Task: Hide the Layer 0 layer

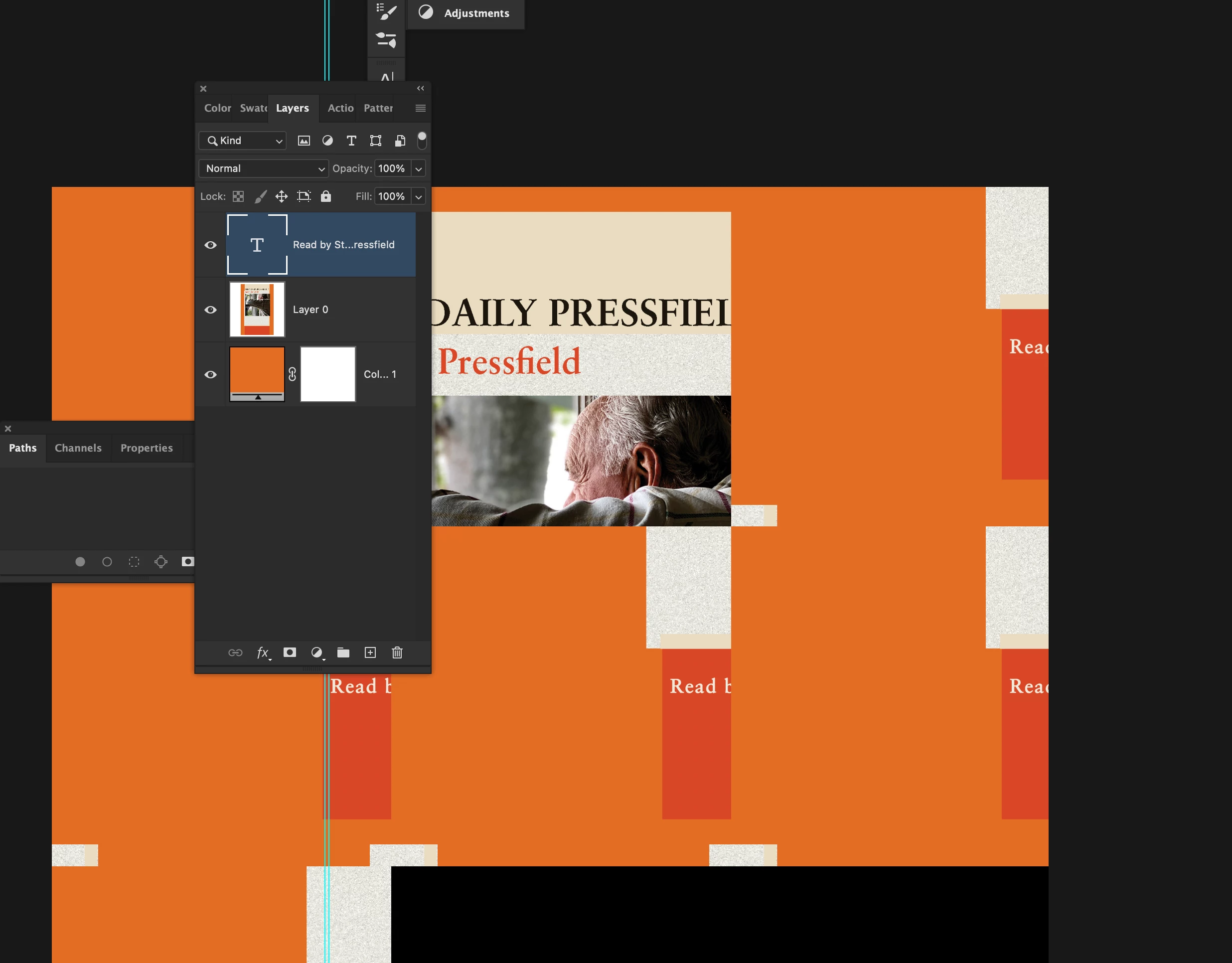Action: 210,310
